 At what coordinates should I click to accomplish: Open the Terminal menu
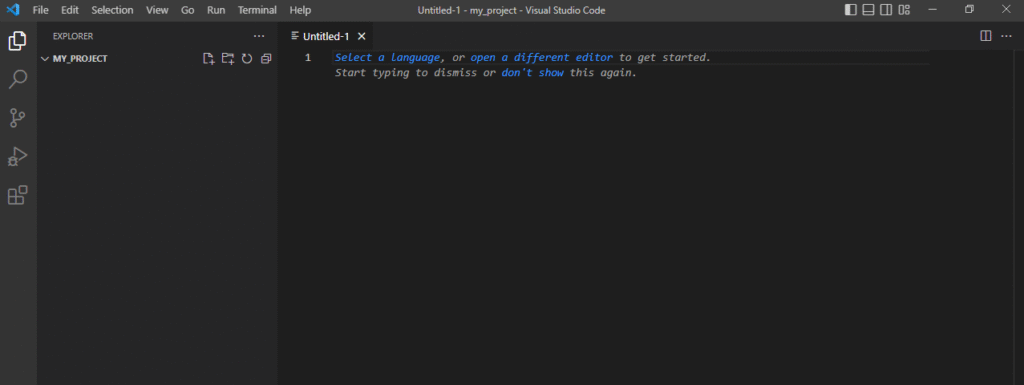click(257, 10)
